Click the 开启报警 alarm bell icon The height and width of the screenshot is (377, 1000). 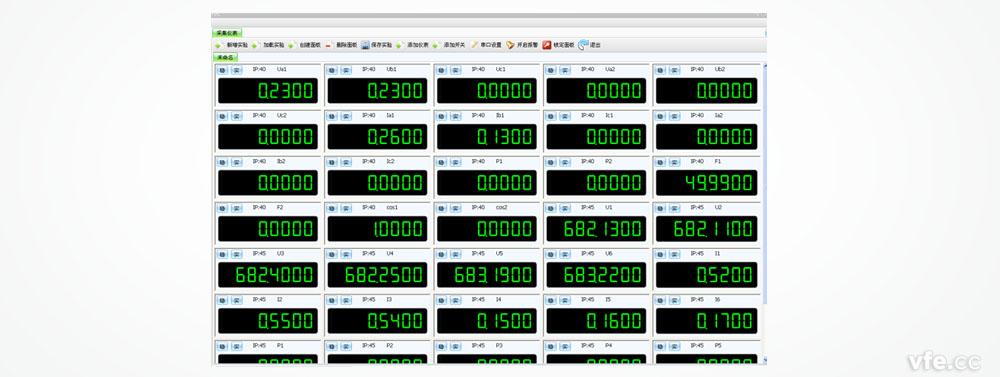[x=511, y=45]
